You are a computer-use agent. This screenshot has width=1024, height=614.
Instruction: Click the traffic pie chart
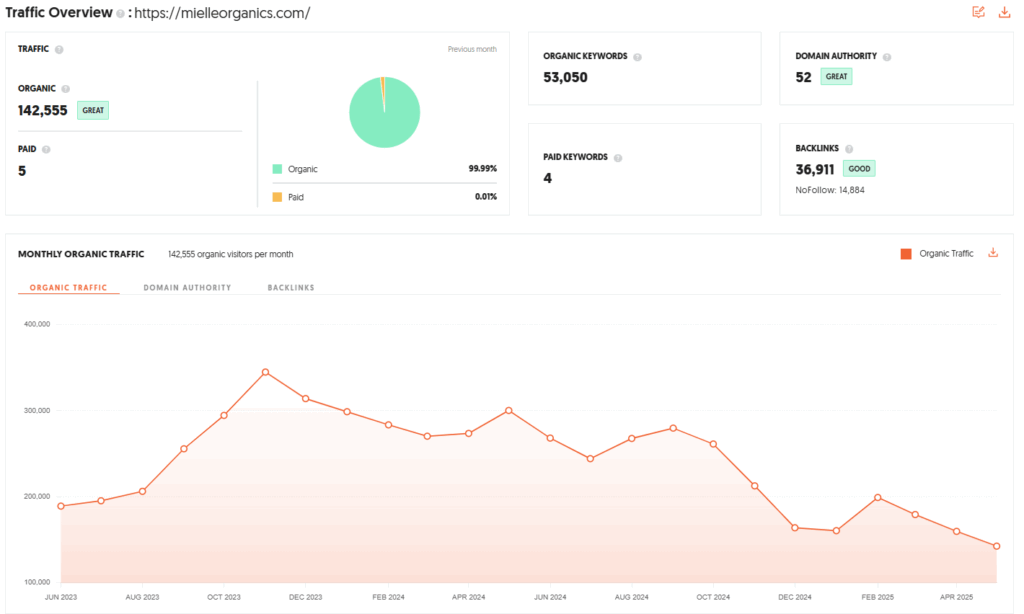click(x=385, y=112)
